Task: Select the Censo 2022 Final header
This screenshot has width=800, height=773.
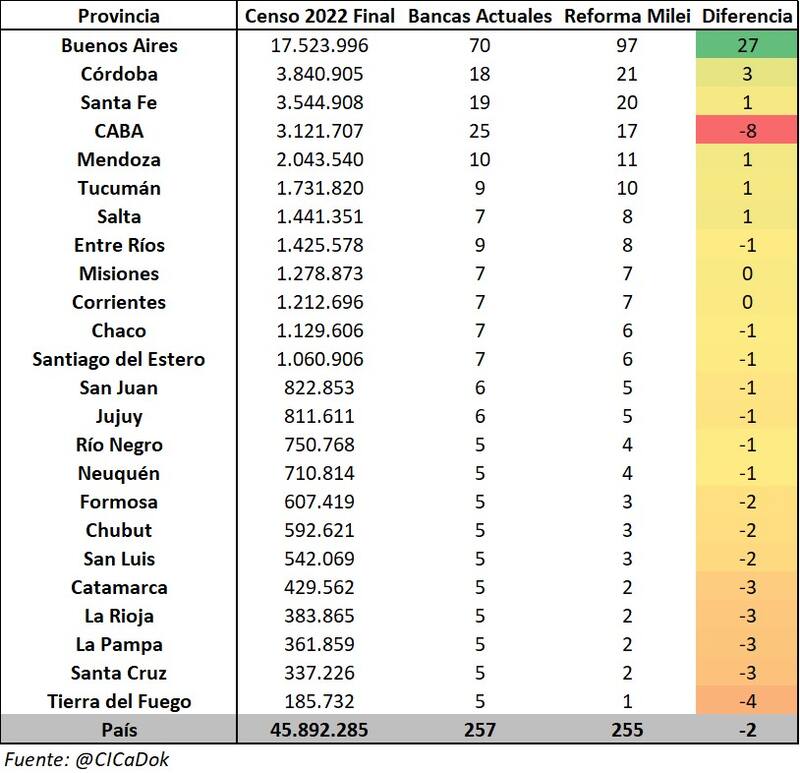Action: [x=320, y=16]
